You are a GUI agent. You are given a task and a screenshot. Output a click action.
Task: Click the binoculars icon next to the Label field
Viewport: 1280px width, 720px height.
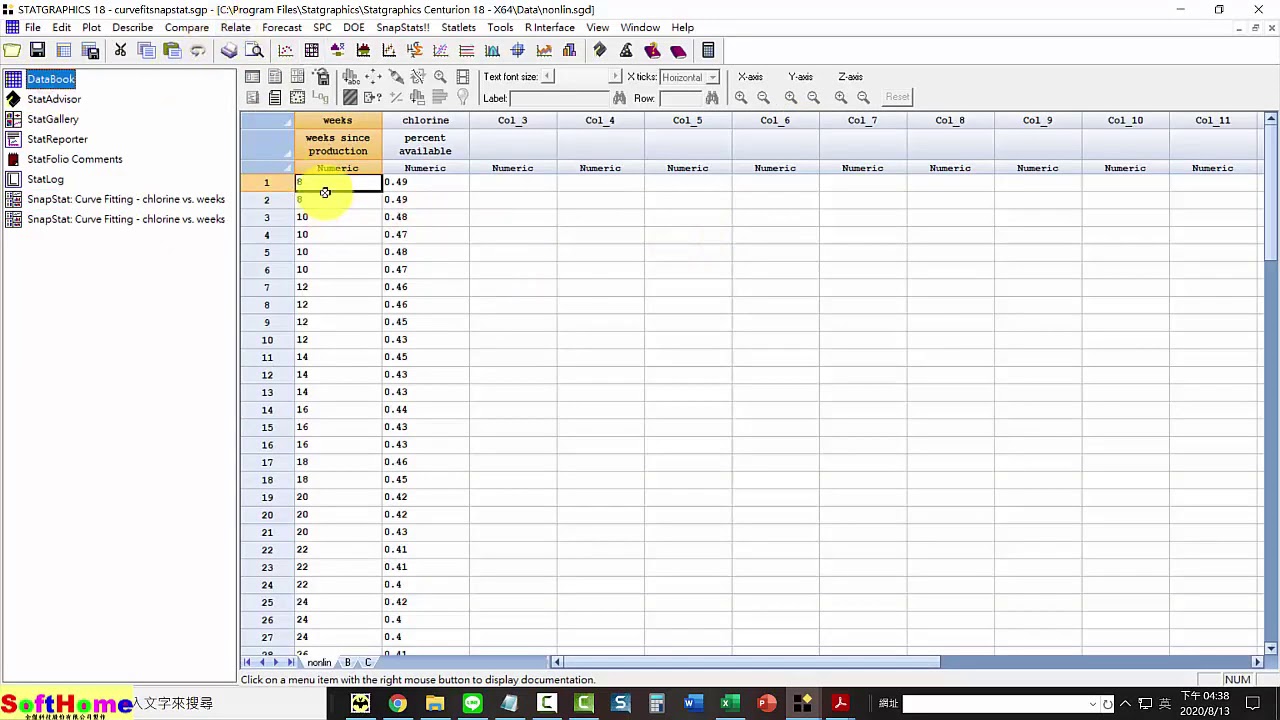(619, 98)
